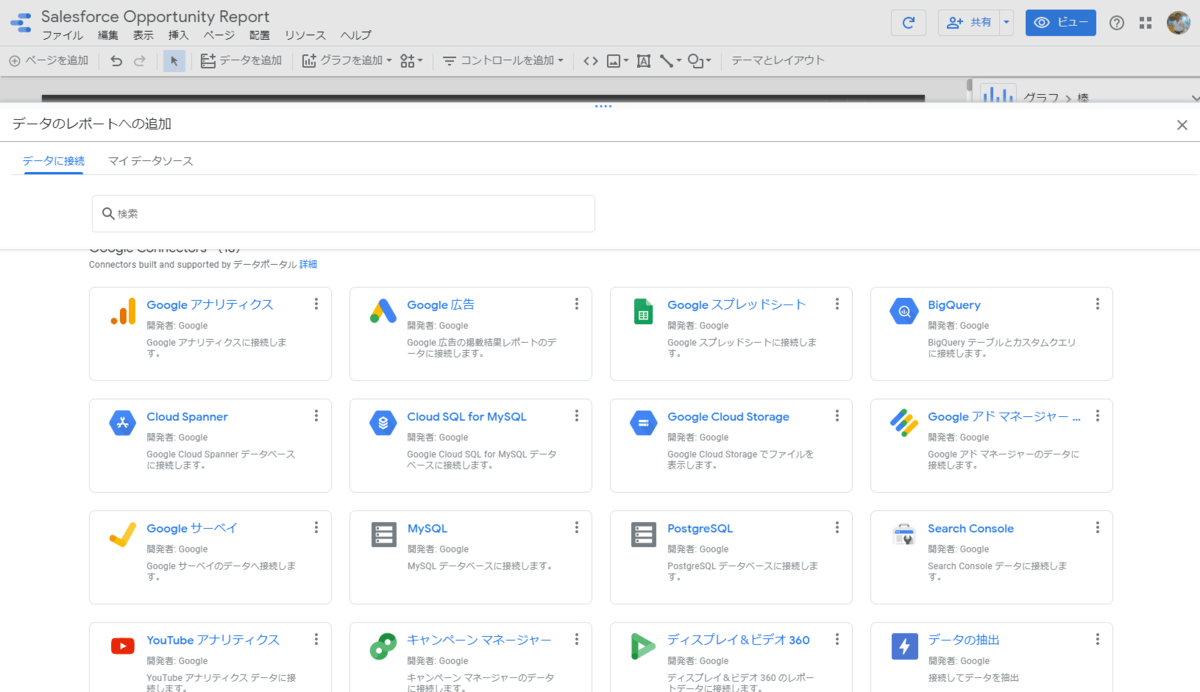This screenshot has width=1200, height=692.
Task: Click the URL embed icon
Action: click(591, 61)
